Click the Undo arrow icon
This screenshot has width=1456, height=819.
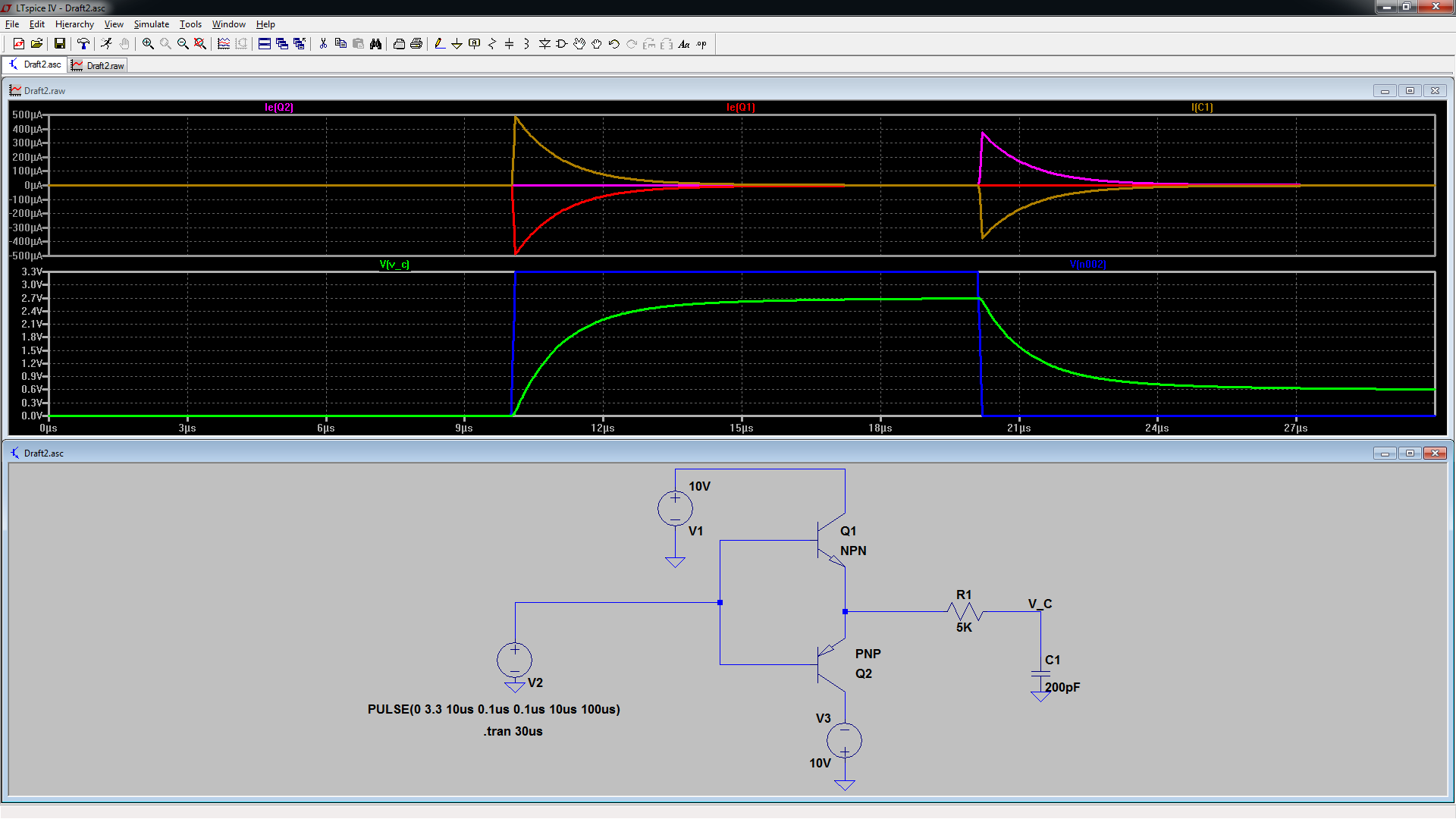coord(614,44)
